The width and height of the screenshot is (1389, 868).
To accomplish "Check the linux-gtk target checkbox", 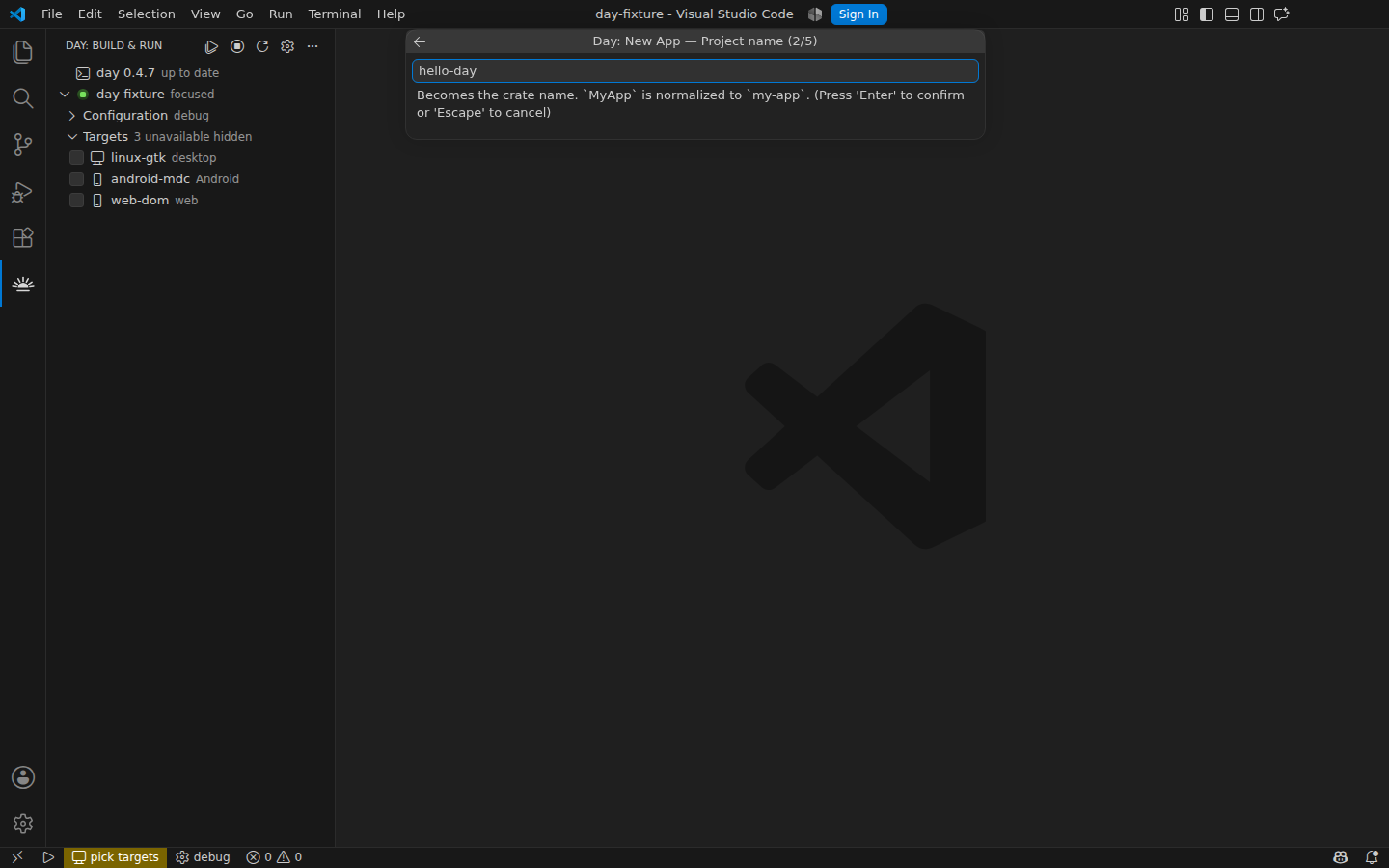I will (x=77, y=158).
